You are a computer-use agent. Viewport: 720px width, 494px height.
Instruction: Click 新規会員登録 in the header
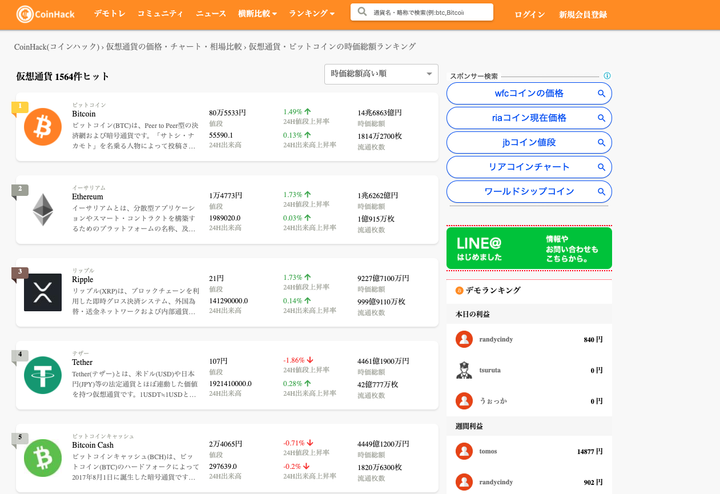(583, 15)
